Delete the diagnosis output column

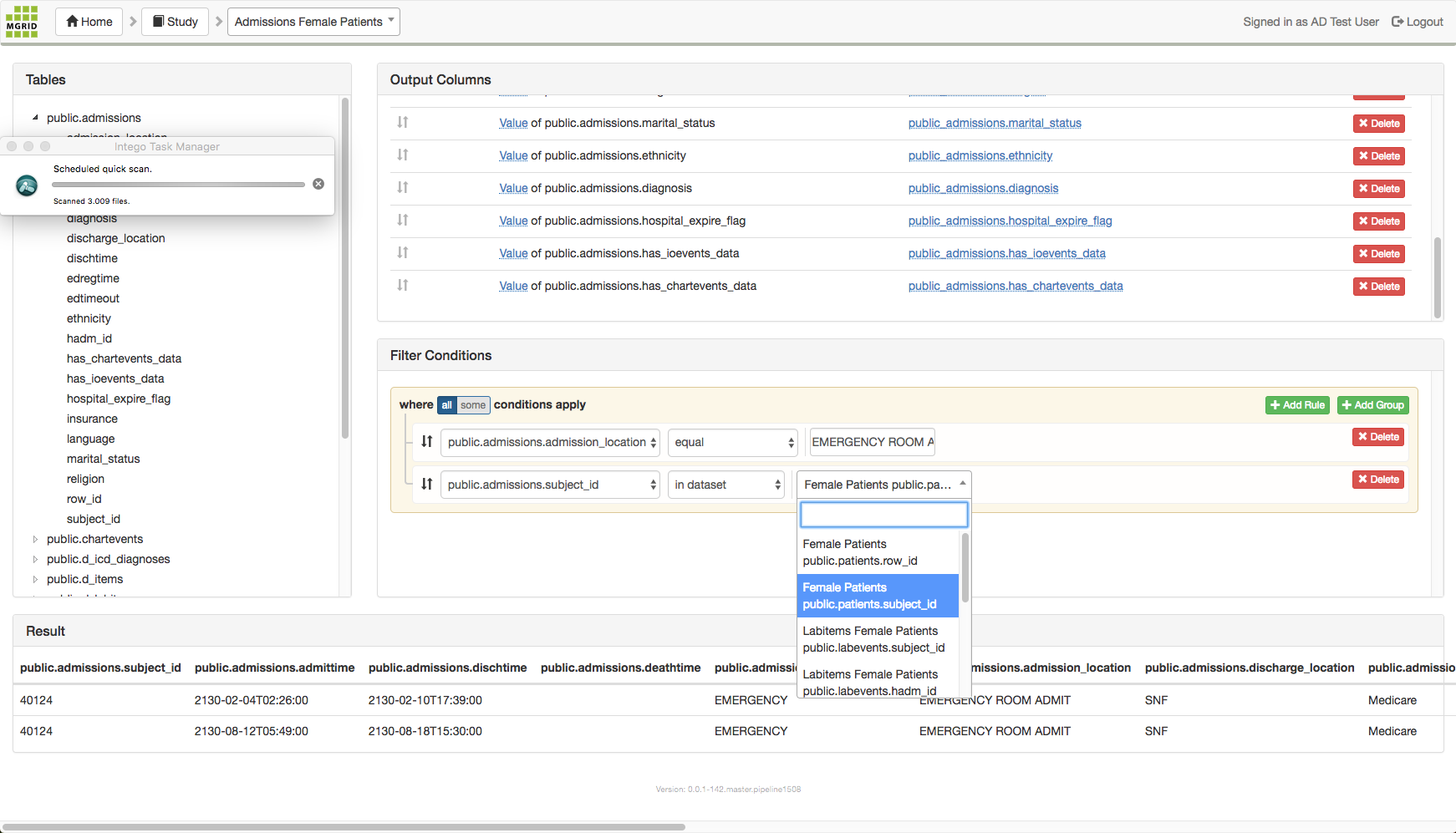[1379, 189]
